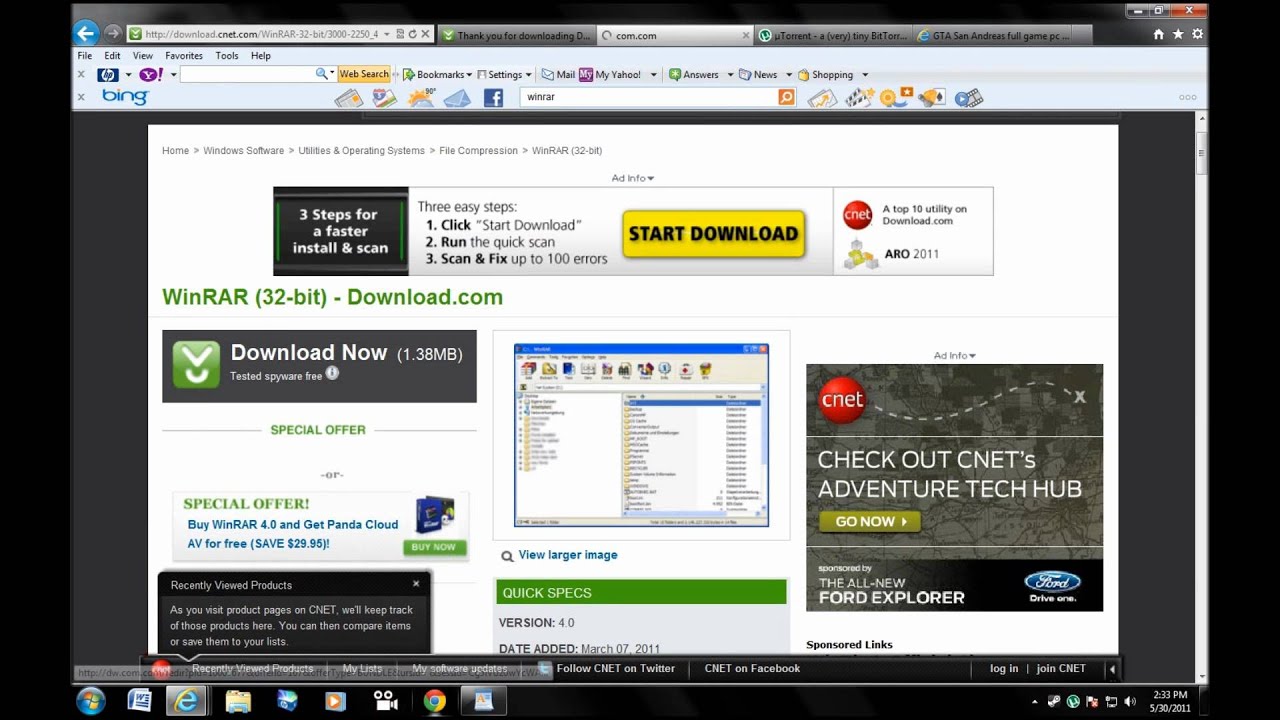Screen dimensions: 1280x720
Task: Collapse the CNET bottom bar arrow
Action: point(1112,669)
